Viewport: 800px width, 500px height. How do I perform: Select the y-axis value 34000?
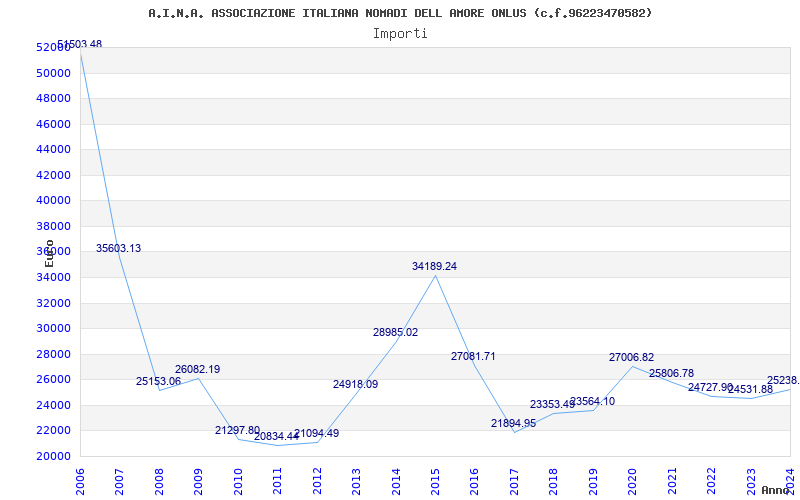tap(53, 277)
